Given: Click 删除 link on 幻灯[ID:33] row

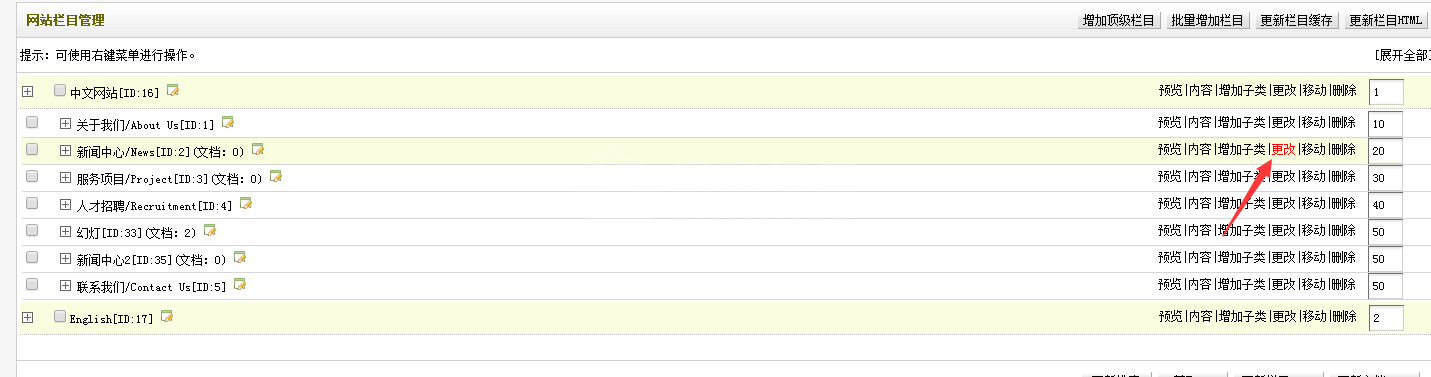Looking at the screenshot, I should click(1344, 231).
